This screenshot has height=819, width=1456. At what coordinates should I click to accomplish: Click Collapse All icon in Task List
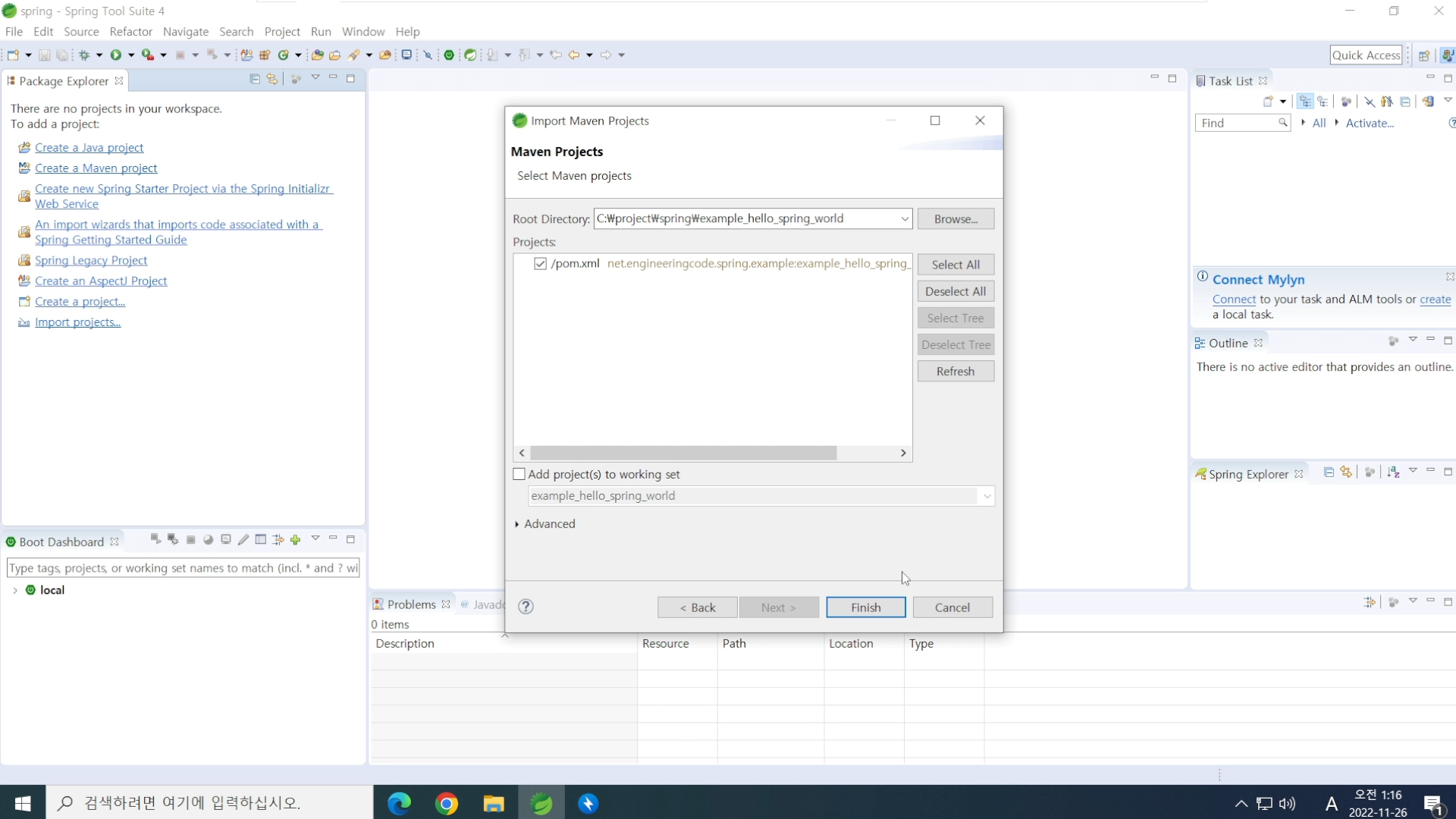click(1405, 102)
